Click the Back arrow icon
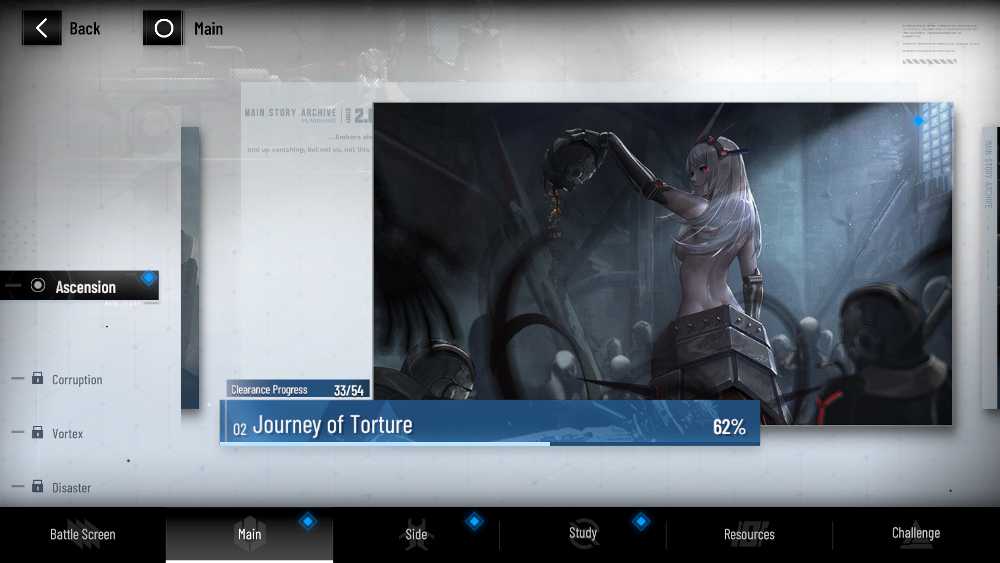 tap(42, 28)
